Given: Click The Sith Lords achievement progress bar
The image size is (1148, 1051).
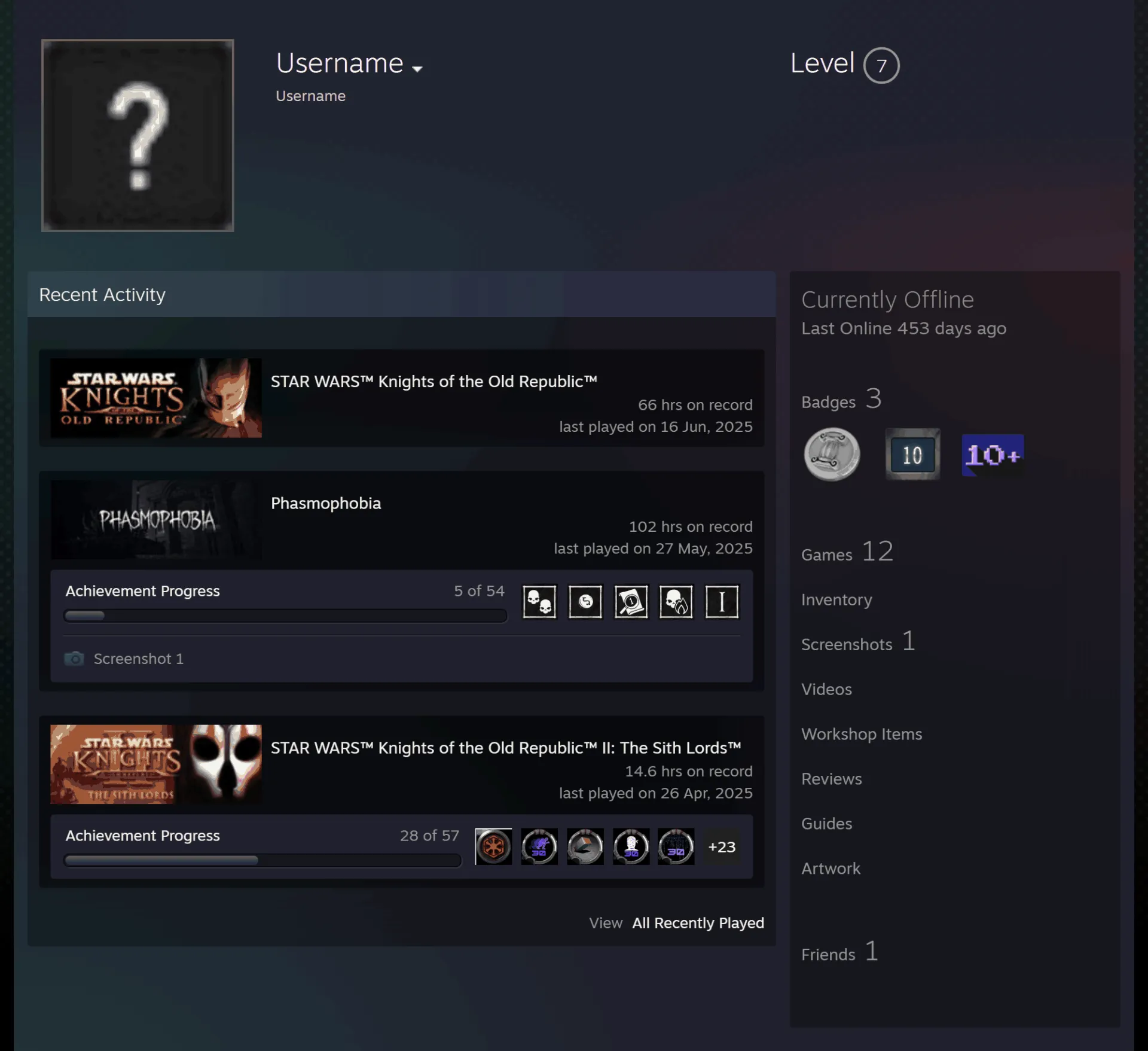Looking at the screenshot, I should click(x=262, y=860).
